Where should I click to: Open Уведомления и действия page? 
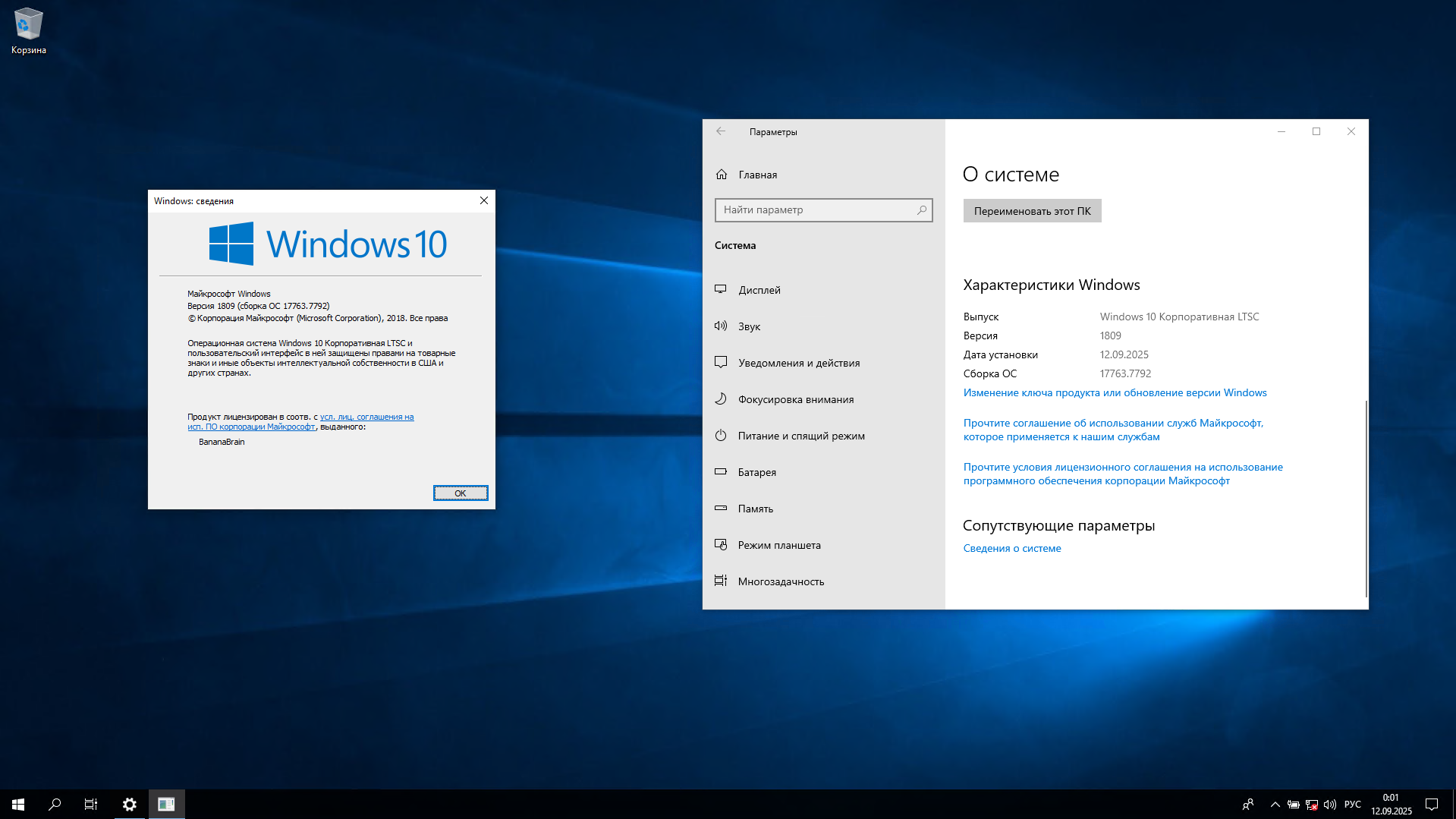[x=824, y=363]
